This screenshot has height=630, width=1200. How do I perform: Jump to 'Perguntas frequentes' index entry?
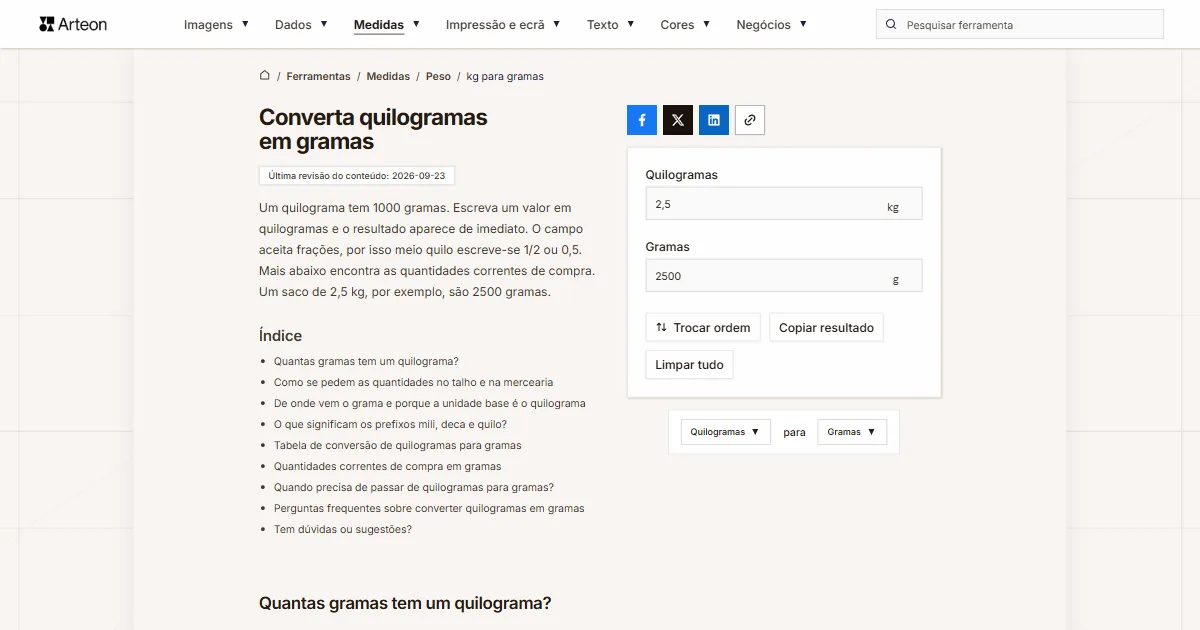[429, 508]
